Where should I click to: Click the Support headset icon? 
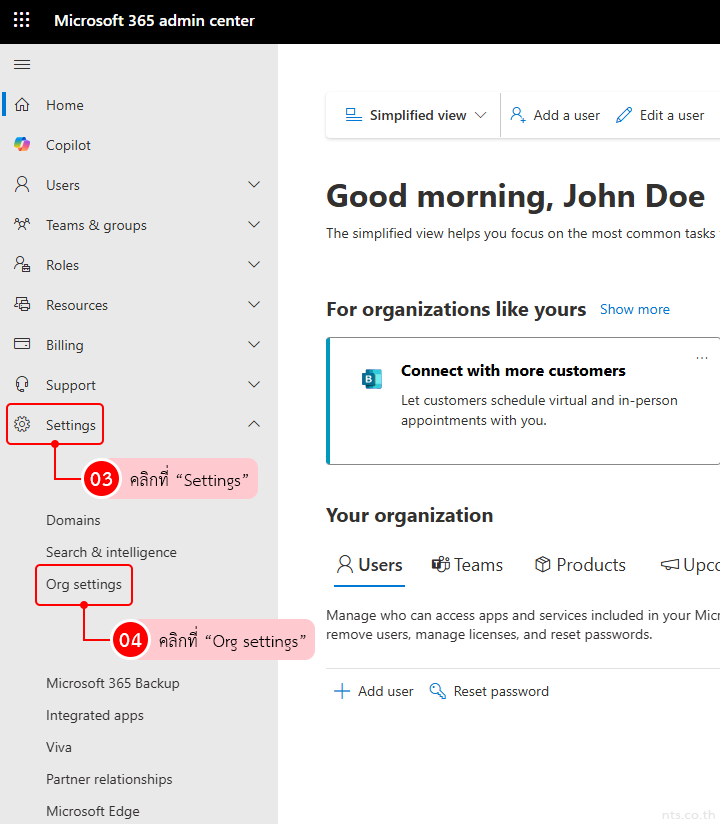22,384
